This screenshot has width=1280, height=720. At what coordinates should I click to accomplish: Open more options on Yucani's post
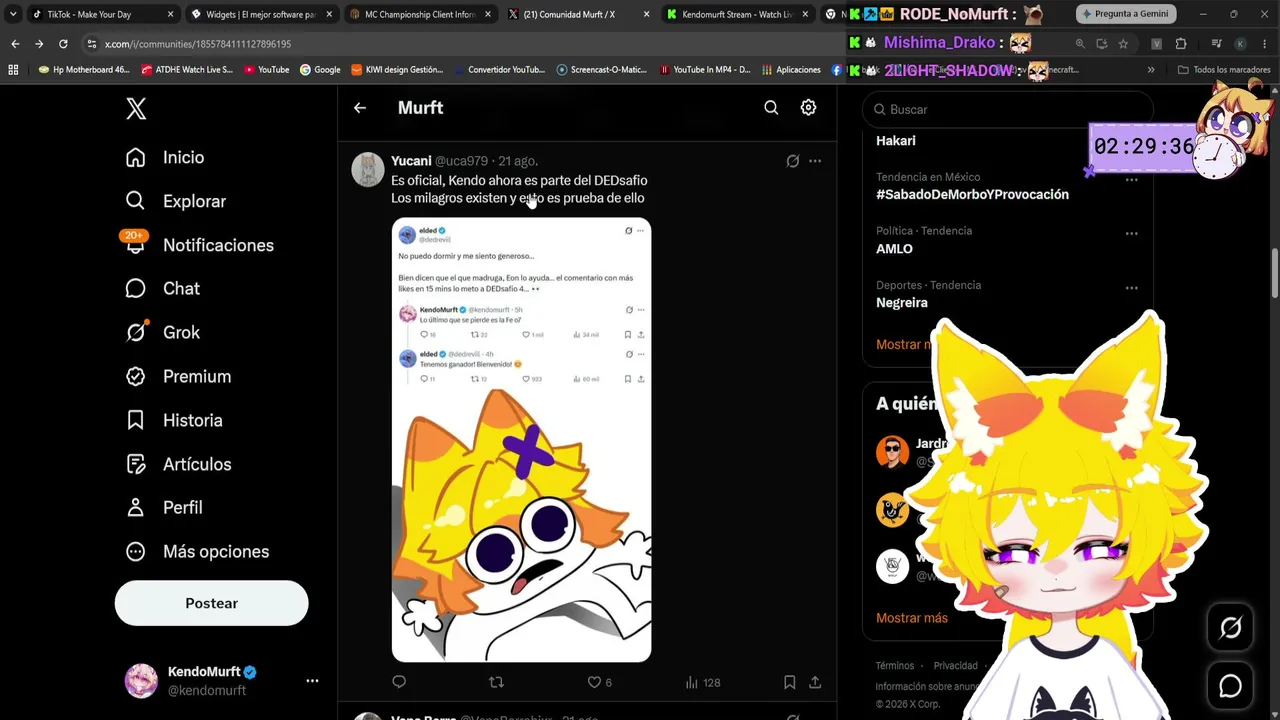coord(815,161)
